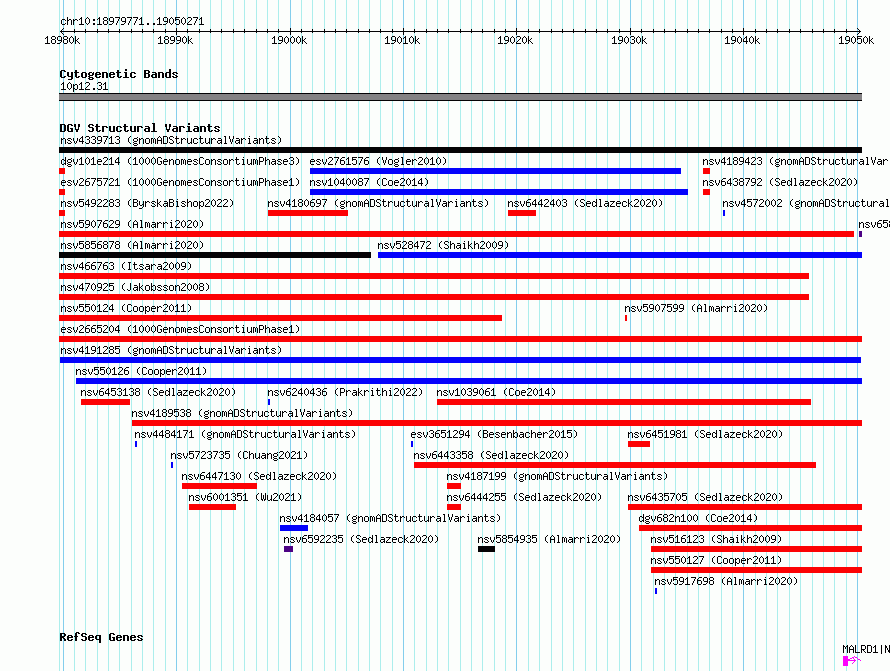Click the nsv470925 (Jakobsson2008) label
Screen dimensions: 890x671
click(x=135, y=287)
